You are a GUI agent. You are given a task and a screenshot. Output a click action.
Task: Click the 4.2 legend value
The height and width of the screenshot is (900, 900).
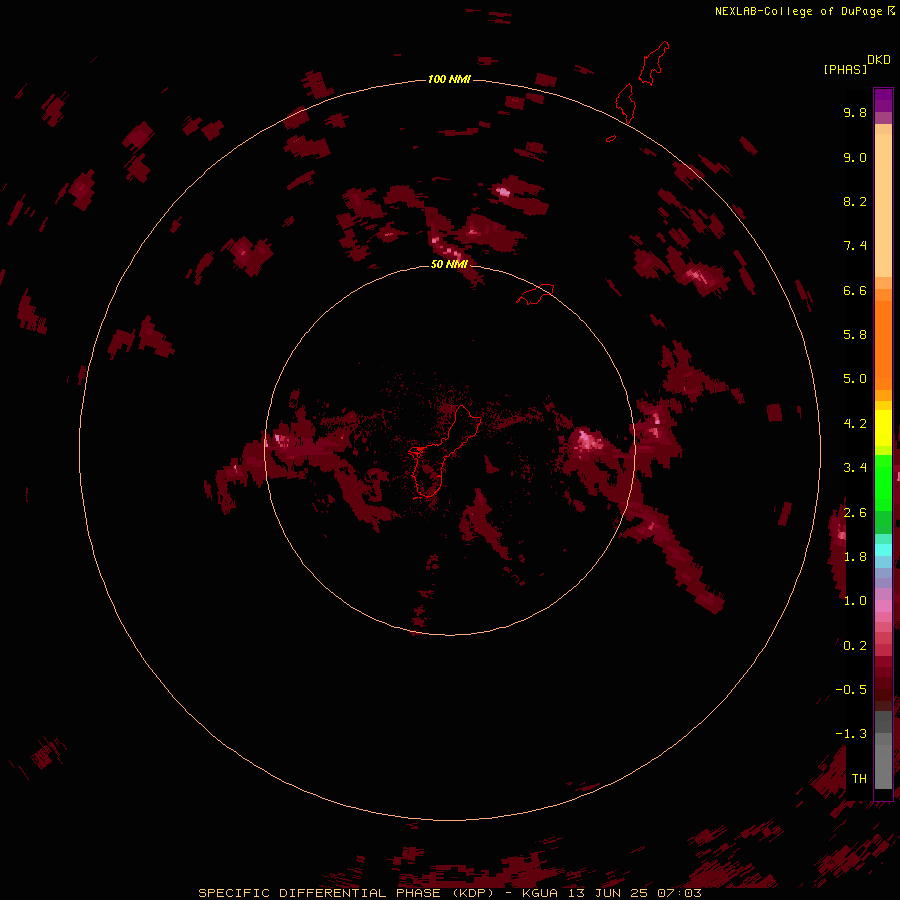pyautogui.click(x=855, y=424)
